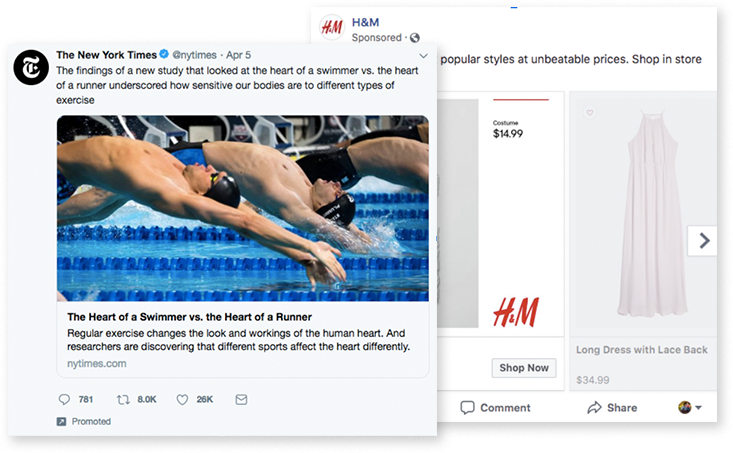This screenshot has height=453, width=733.
Task: Favorite the dress with heart icon
Action: click(x=590, y=112)
